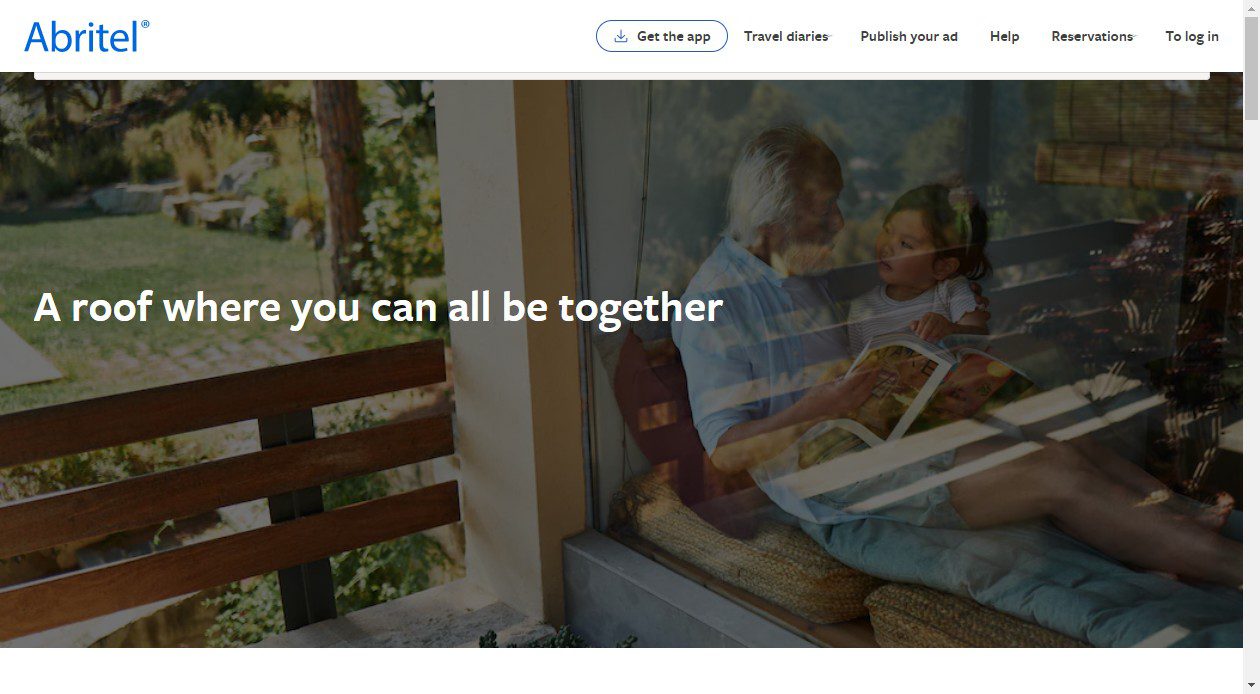This screenshot has width=1260, height=694.
Task: Select To log in
Action: (1192, 36)
